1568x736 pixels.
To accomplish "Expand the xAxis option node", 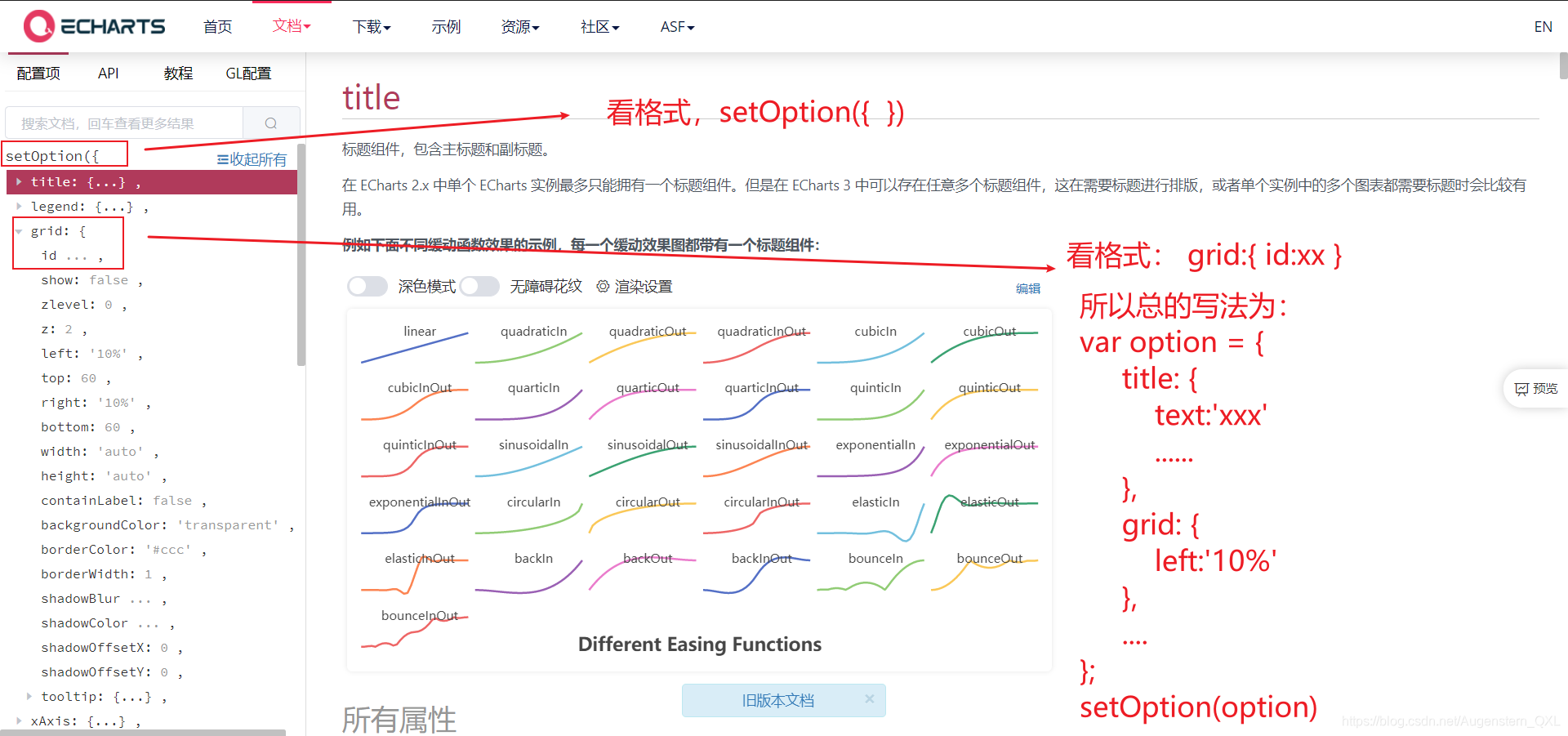I will [19, 721].
